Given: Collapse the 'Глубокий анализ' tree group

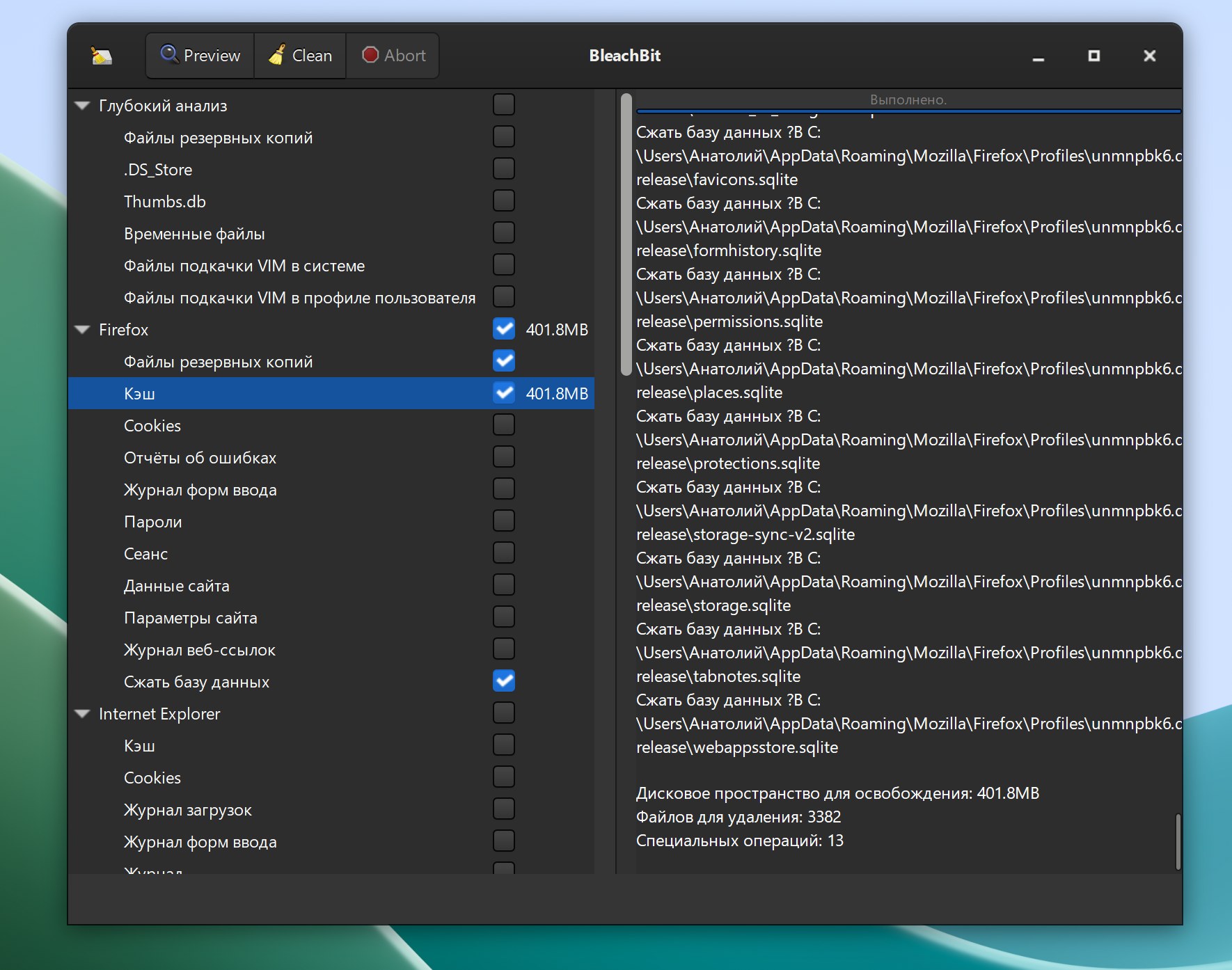Looking at the screenshot, I should [83, 106].
